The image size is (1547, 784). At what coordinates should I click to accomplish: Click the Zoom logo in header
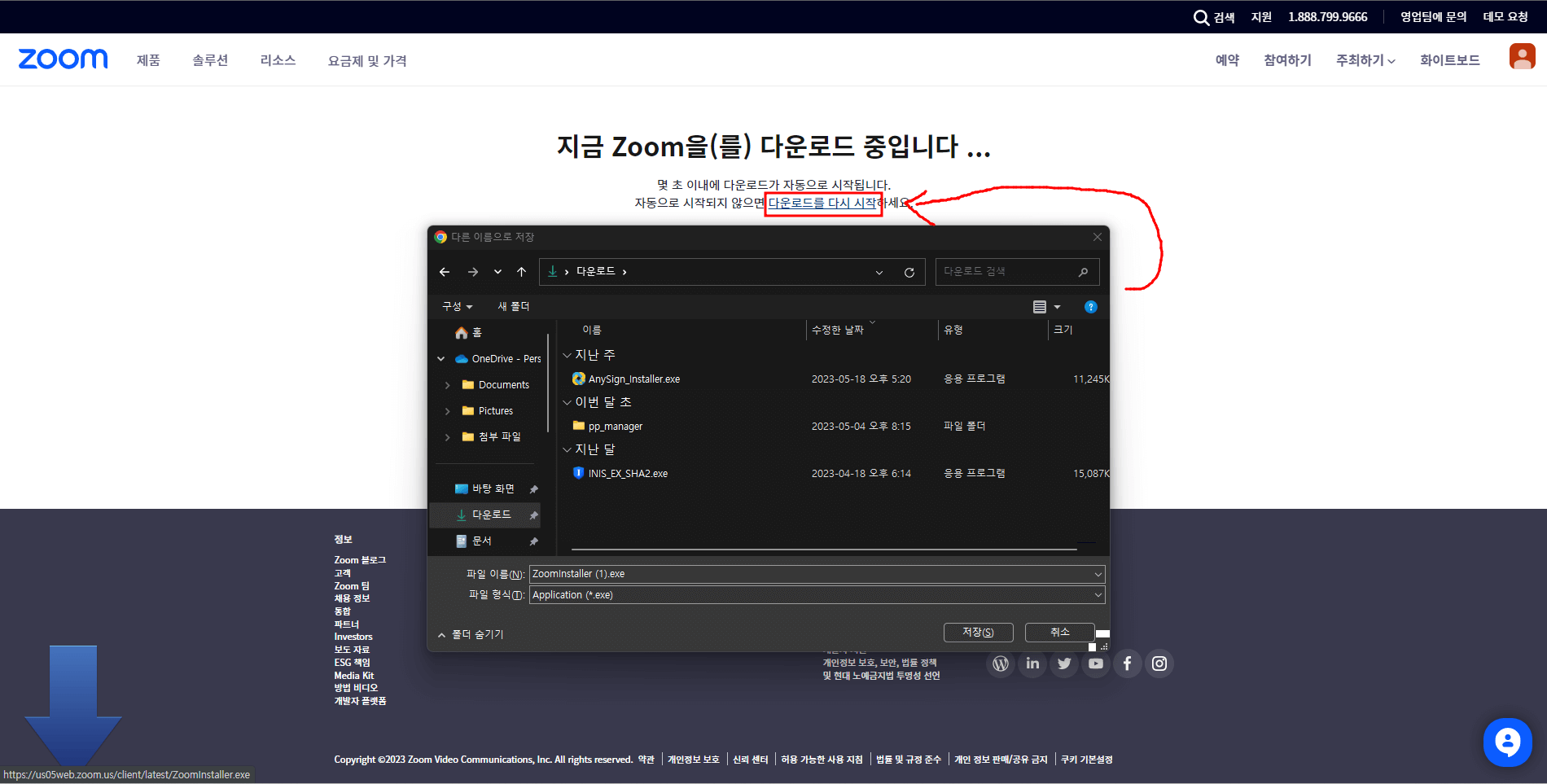tap(63, 59)
